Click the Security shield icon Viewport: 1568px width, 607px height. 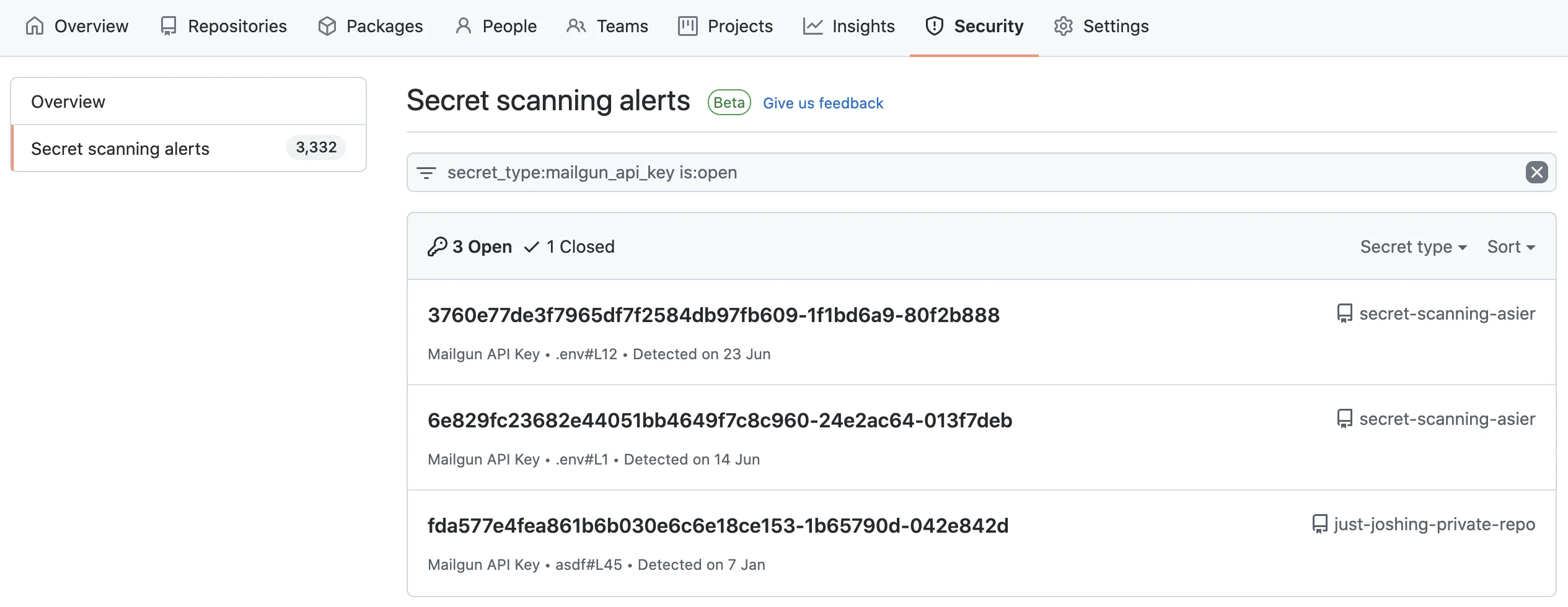coord(934,26)
